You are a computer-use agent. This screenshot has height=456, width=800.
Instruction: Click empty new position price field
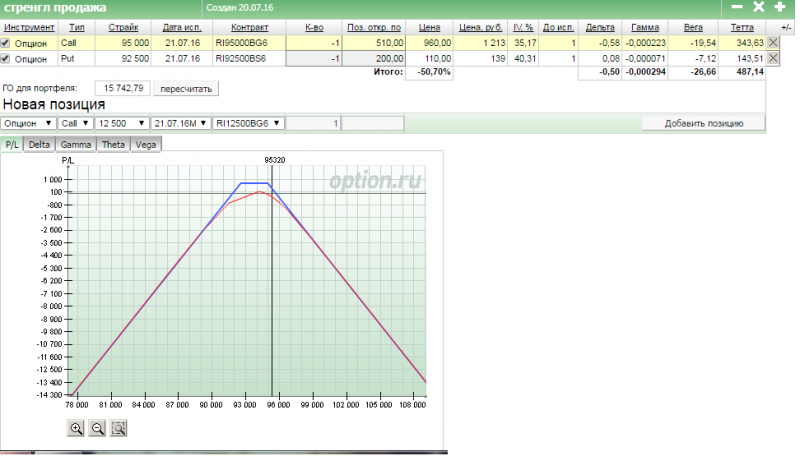click(x=372, y=123)
